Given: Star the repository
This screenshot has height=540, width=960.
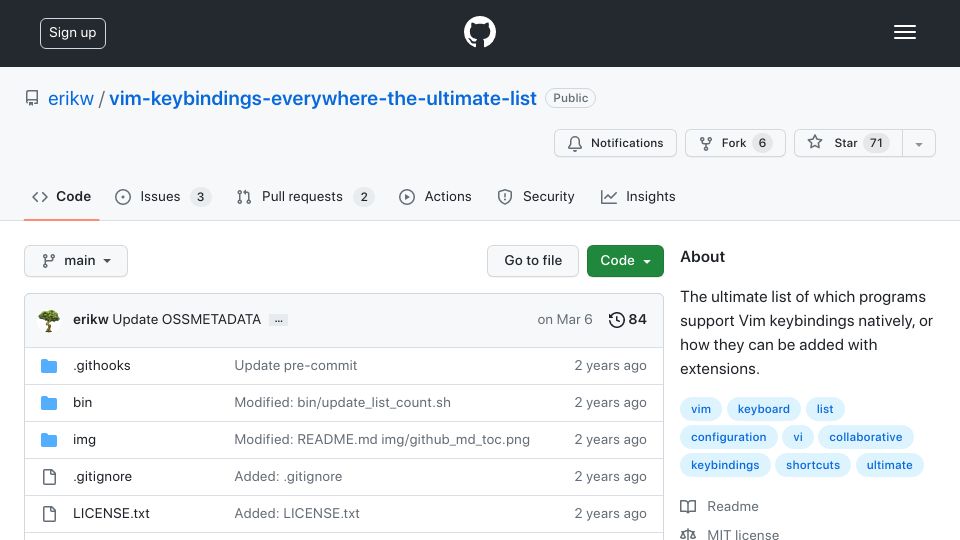Looking at the screenshot, I should tap(849, 143).
